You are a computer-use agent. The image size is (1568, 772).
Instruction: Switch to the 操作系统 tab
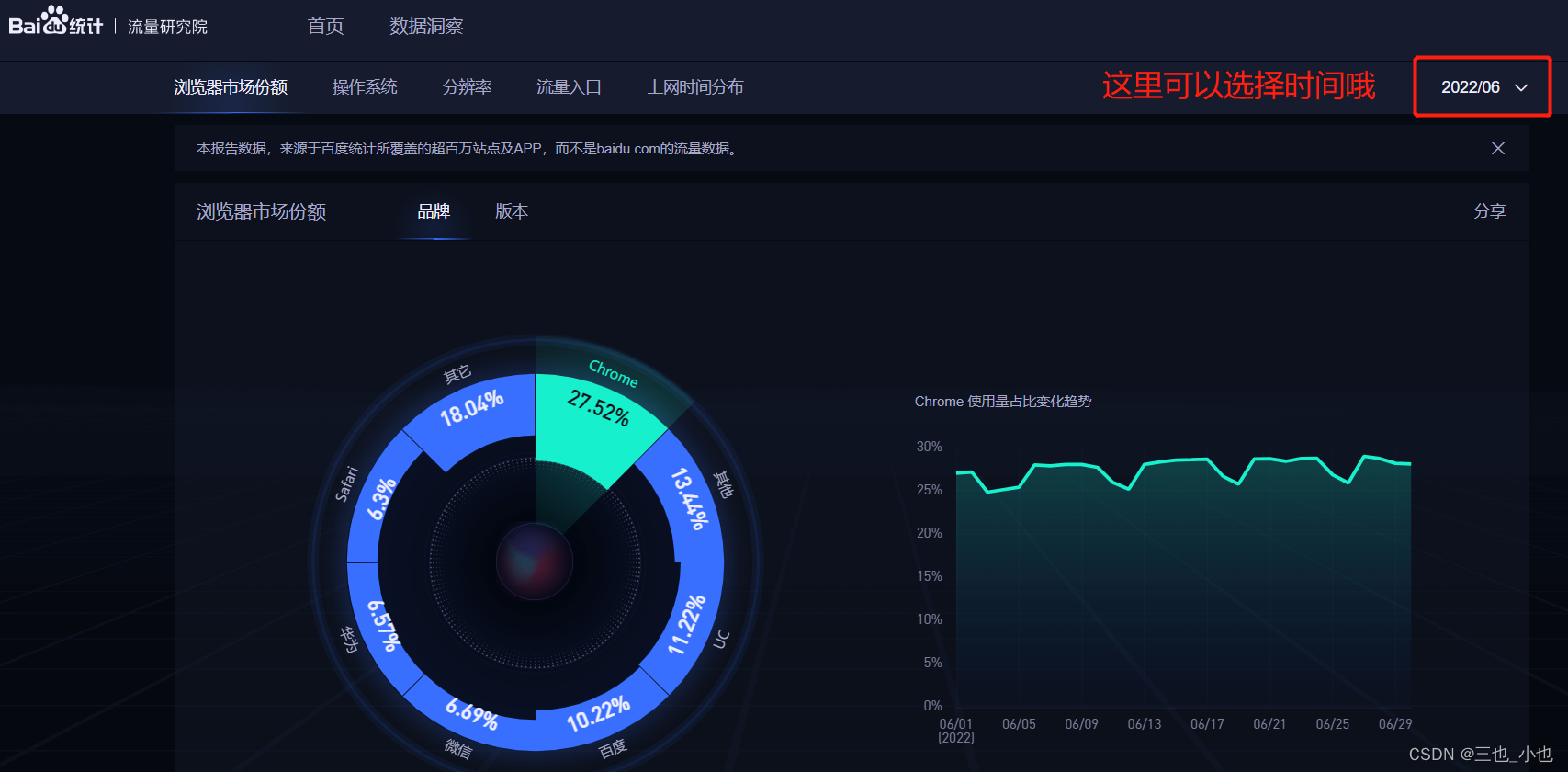tap(365, 87)
